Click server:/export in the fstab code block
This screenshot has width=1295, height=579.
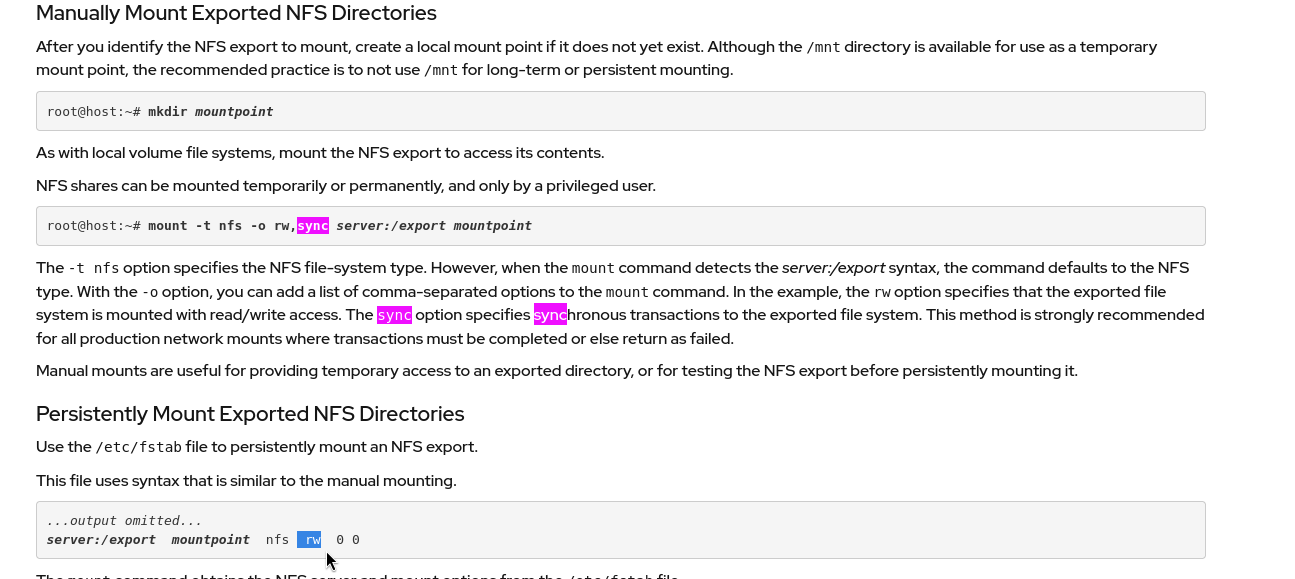point(101,540)
